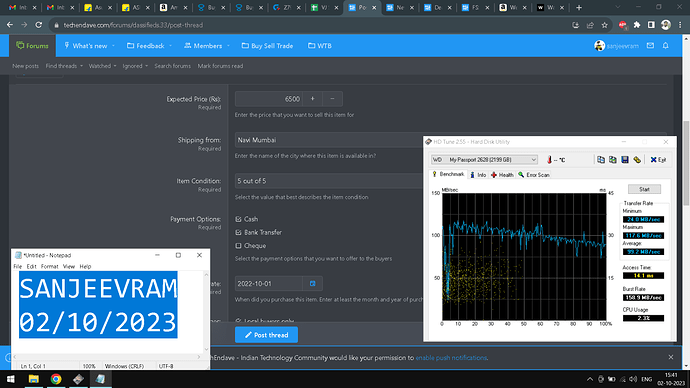Image resolution: width=690 pixels, height=388 pixels.
Task: Switch to the Benchmark tab in HD Tune
Action: (x=448, y=175)
